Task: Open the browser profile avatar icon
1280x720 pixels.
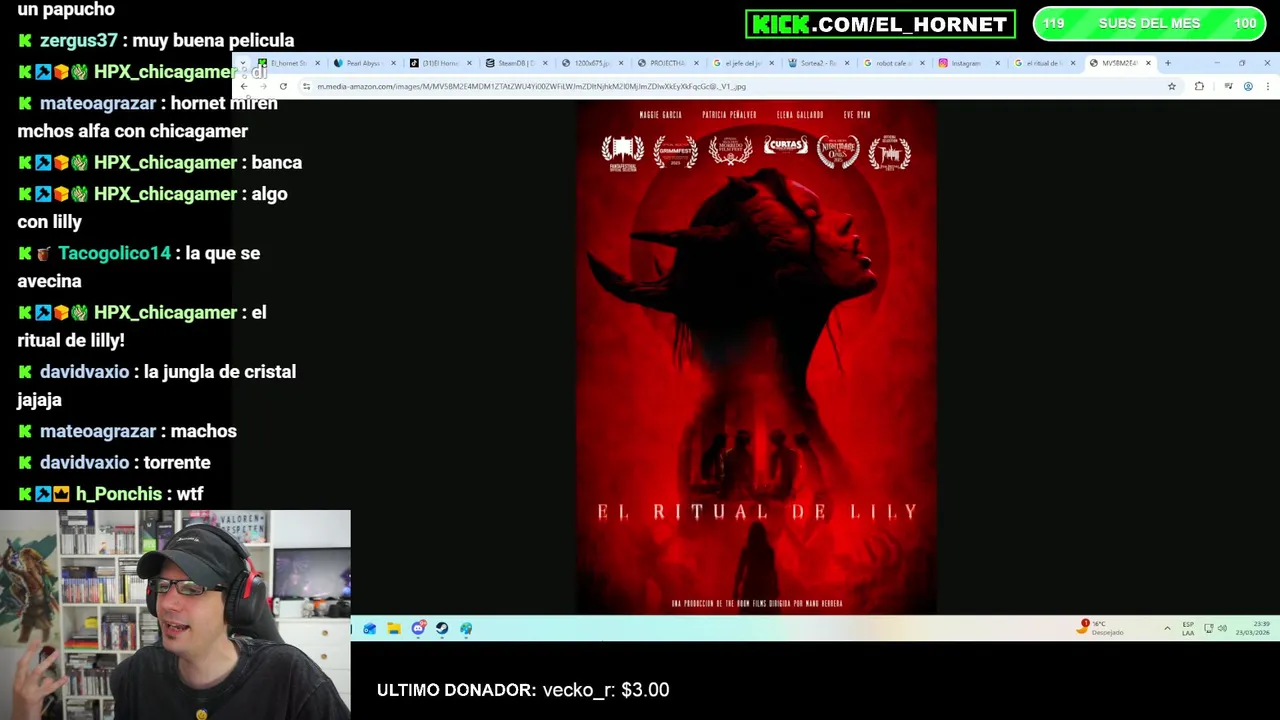Action: coord(1248,87)
